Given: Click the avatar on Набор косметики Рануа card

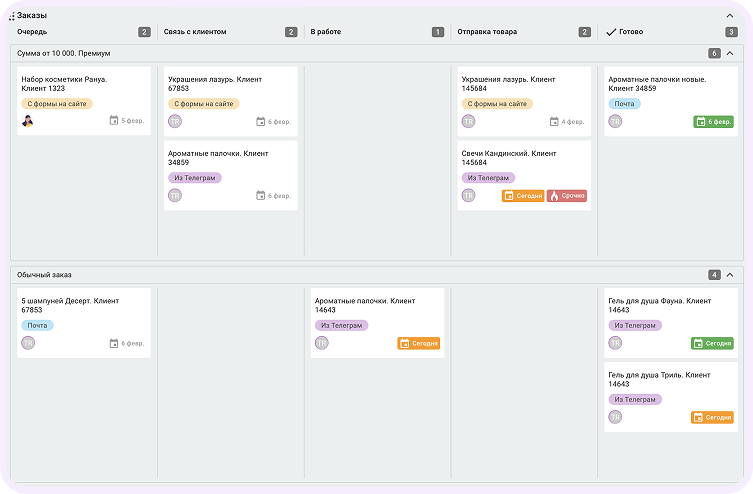Looking at the screenshot, I should 28,121.
